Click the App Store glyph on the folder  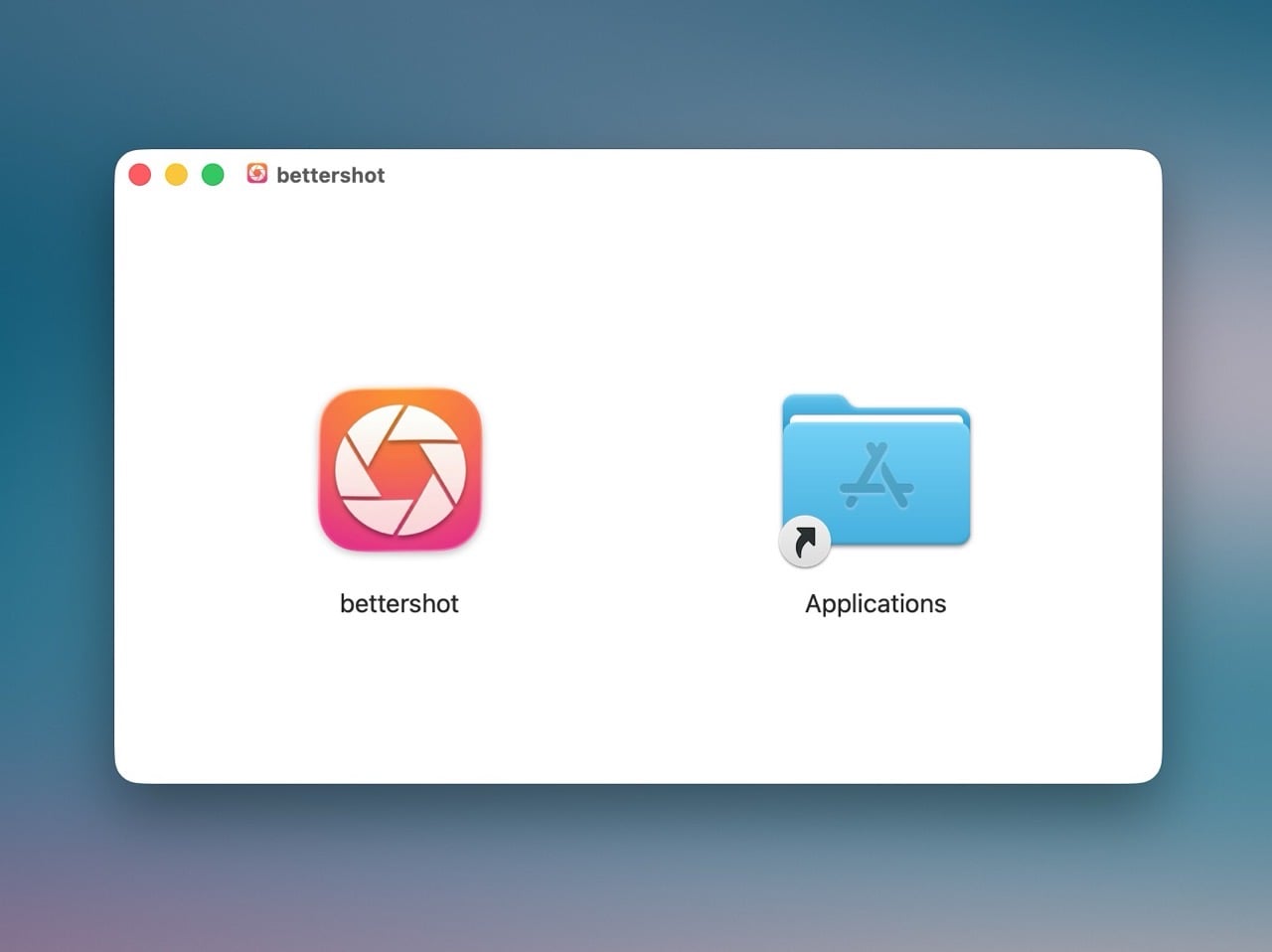(875, 479)
